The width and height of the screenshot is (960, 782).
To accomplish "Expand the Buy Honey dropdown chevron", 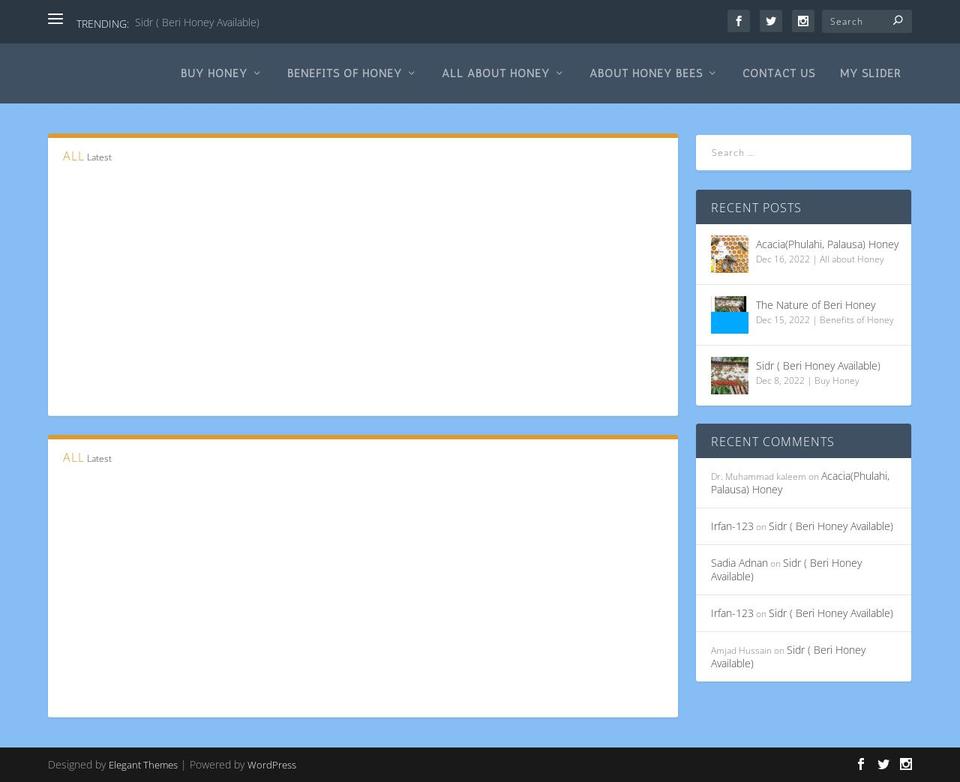I will (x=257, y=73).
